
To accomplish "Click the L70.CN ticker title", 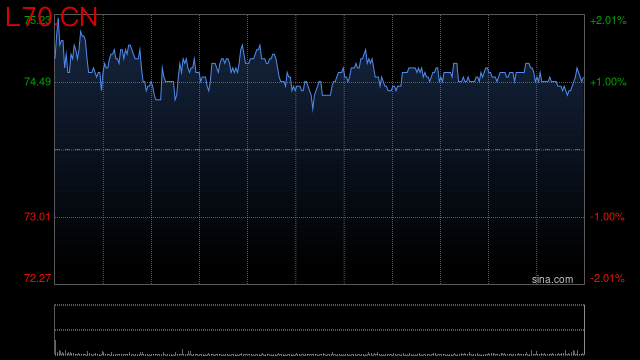I will point(51,18).
